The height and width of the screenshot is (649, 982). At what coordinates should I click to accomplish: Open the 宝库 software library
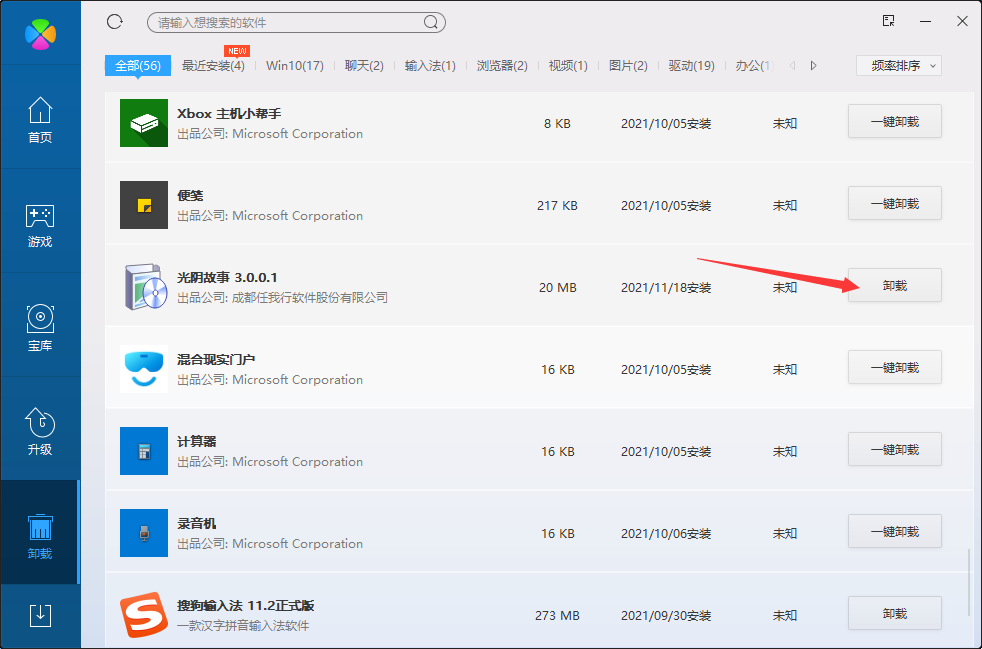(x=40, y=328)
